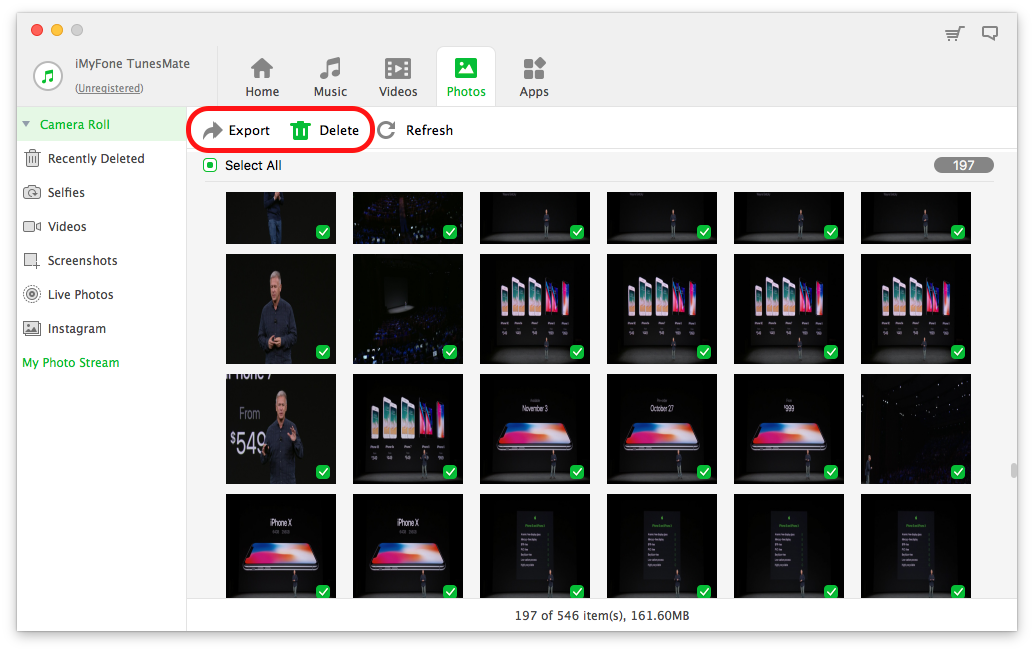Click the Export arrow icon
The width and height of the screenshot is (1034, 652).
coord(212,131)
